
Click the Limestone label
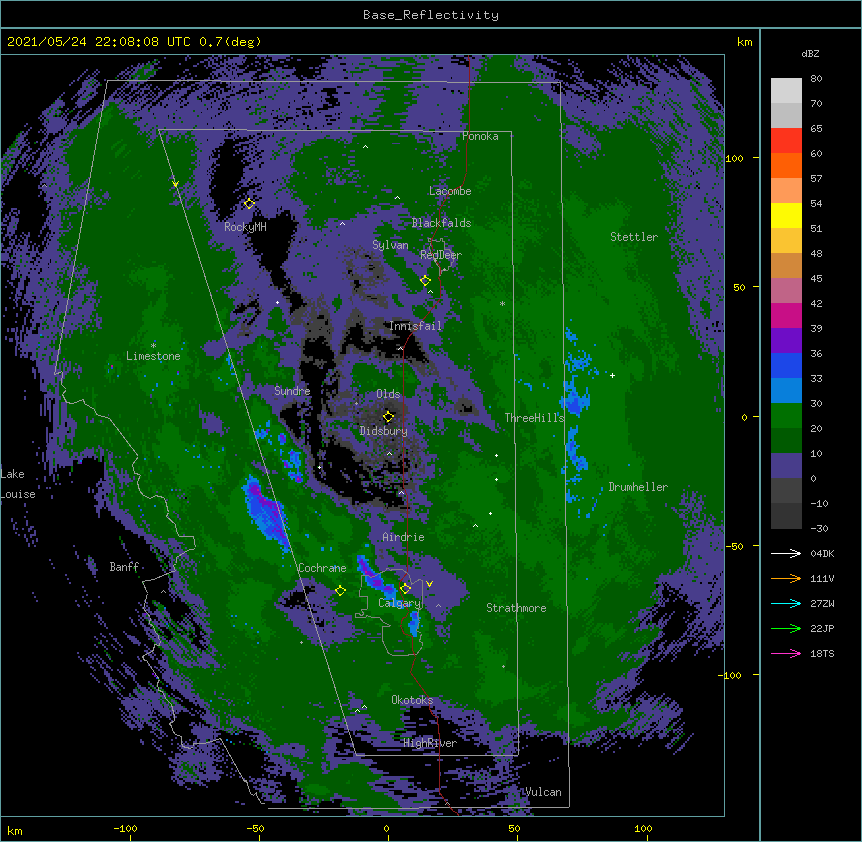pos(153,356)
